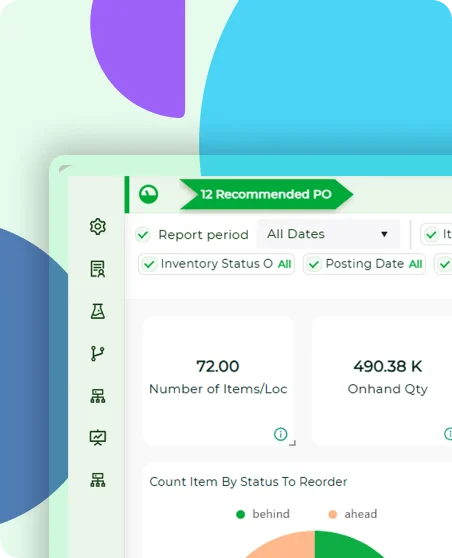Toggle the Posting Date filter checkbox
This screenshot has width=452, height=558.
[314, 264]
